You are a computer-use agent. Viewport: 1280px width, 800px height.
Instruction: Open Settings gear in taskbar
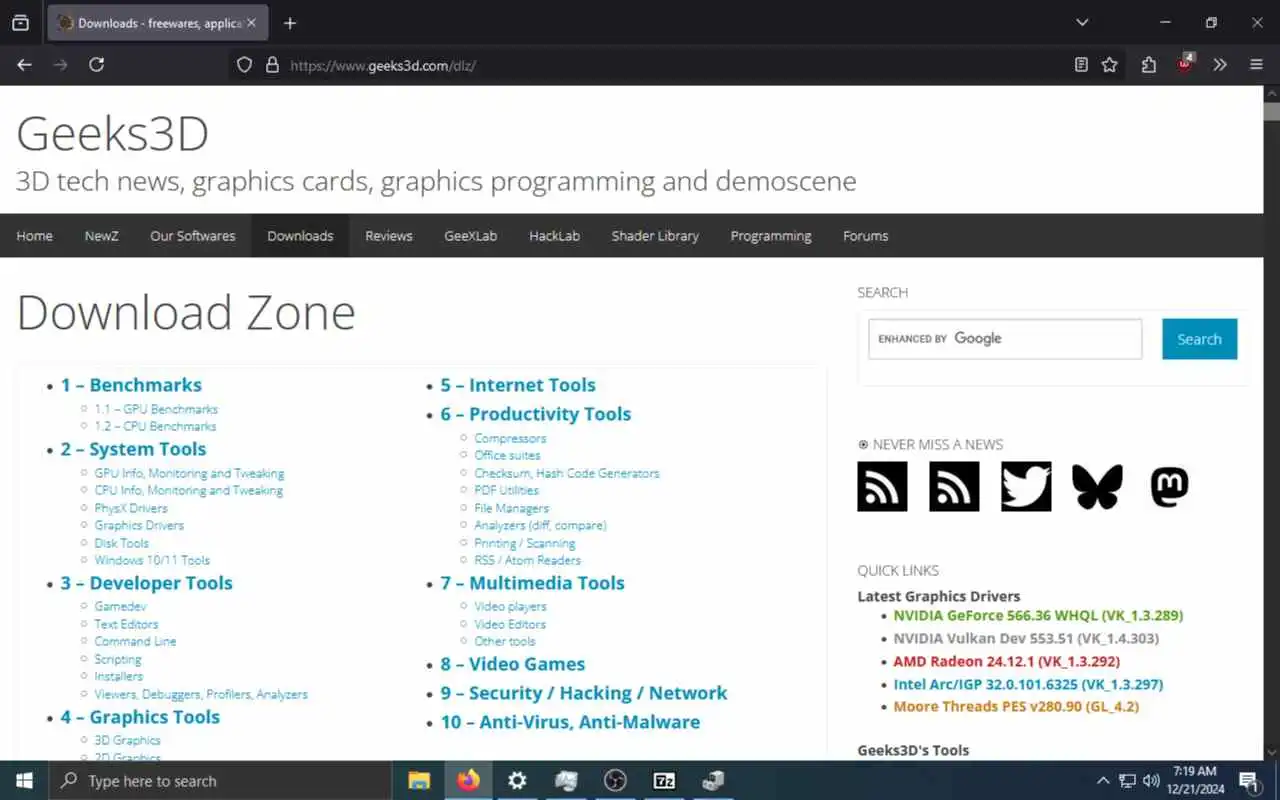coord(517,781)
